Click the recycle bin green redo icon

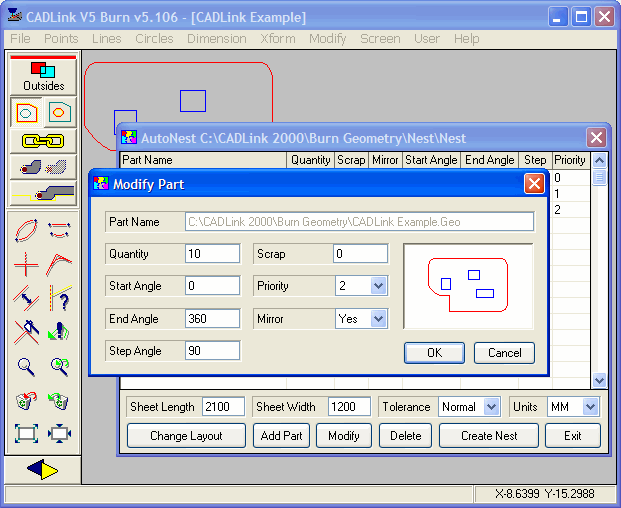pyautogui.click(x=59, y=401)
